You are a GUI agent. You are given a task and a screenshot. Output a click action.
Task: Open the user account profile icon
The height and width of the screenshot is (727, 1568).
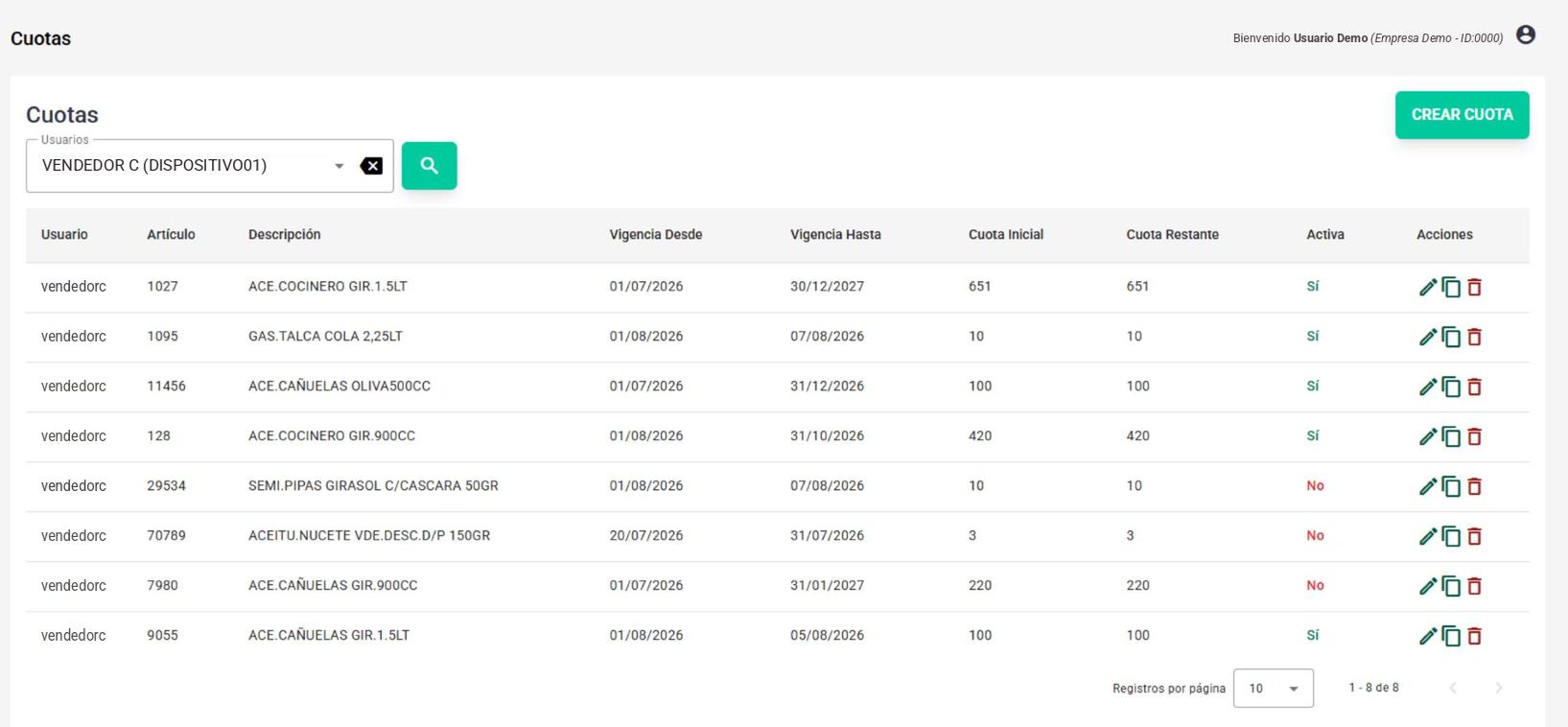point(1526,35)
